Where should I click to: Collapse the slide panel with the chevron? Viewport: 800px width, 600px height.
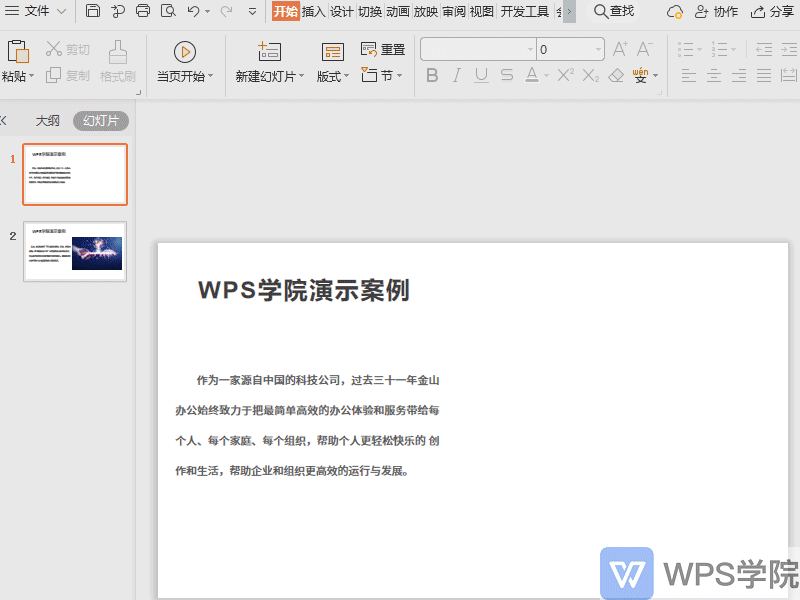pos(3,121)
